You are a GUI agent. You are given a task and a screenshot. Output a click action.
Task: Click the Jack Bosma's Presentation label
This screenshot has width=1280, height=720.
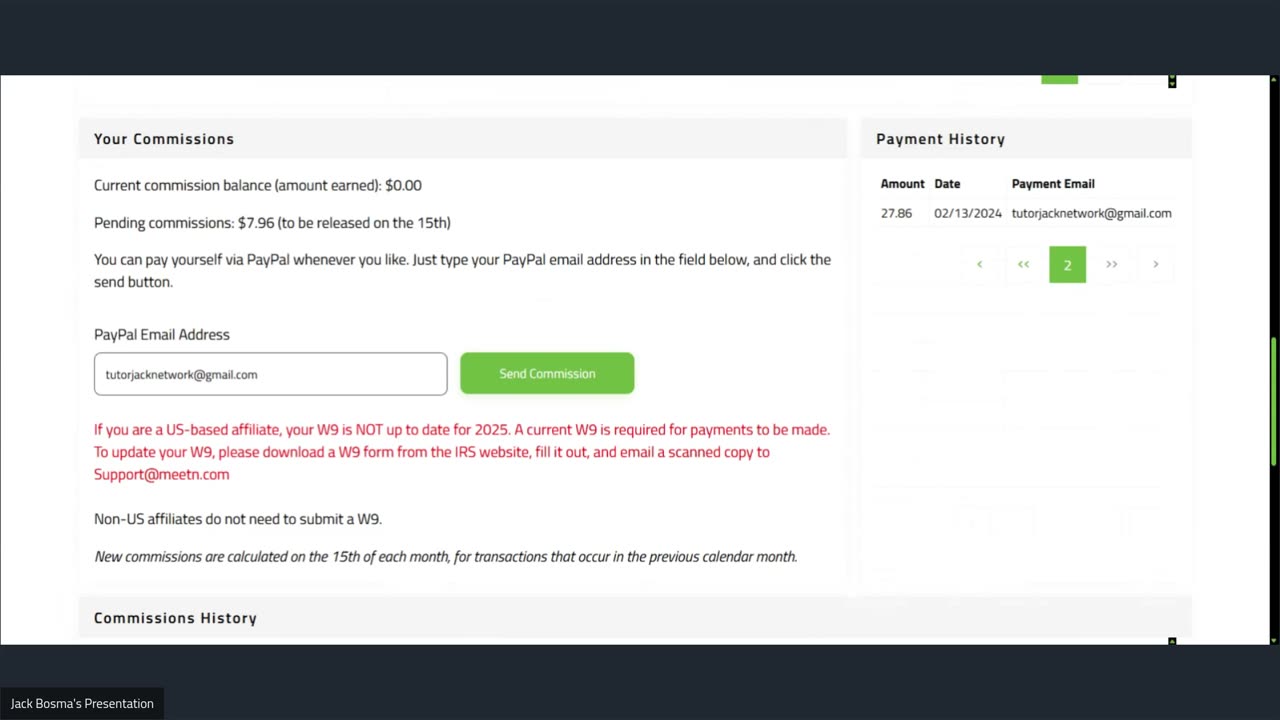click(82, 703)
